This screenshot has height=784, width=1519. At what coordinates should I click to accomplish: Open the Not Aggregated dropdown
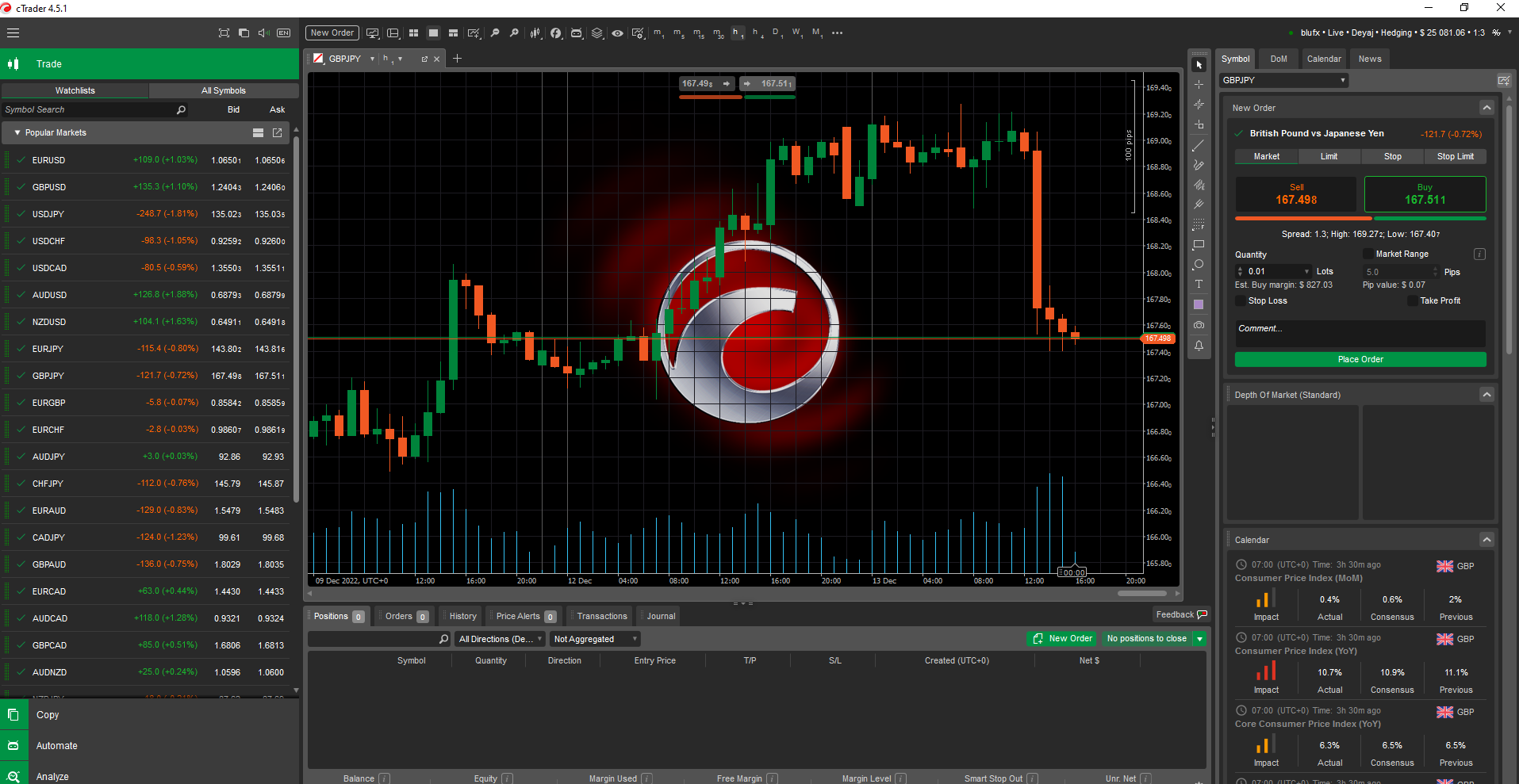coord(594,639)
